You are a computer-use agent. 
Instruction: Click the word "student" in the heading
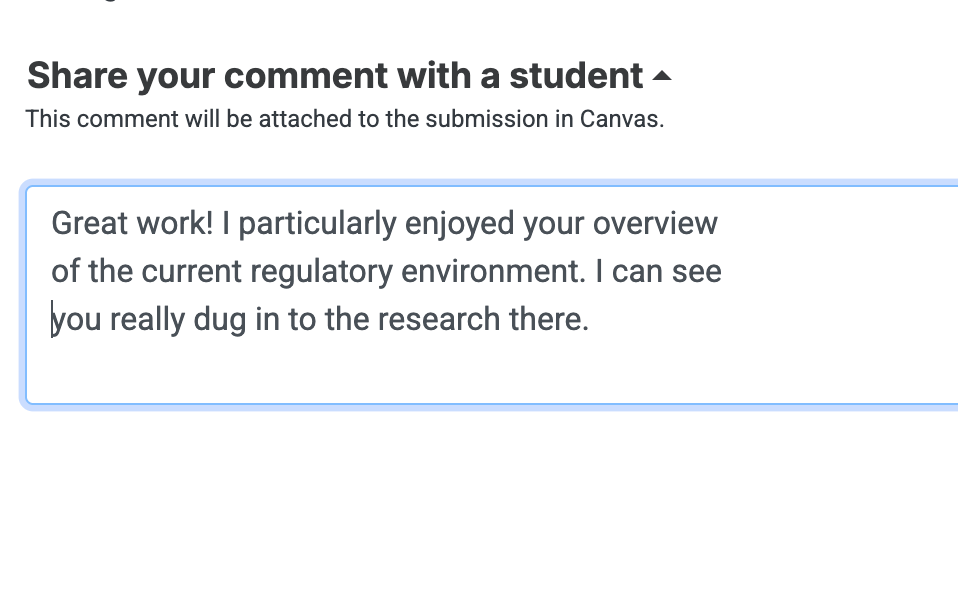(576, 76)
